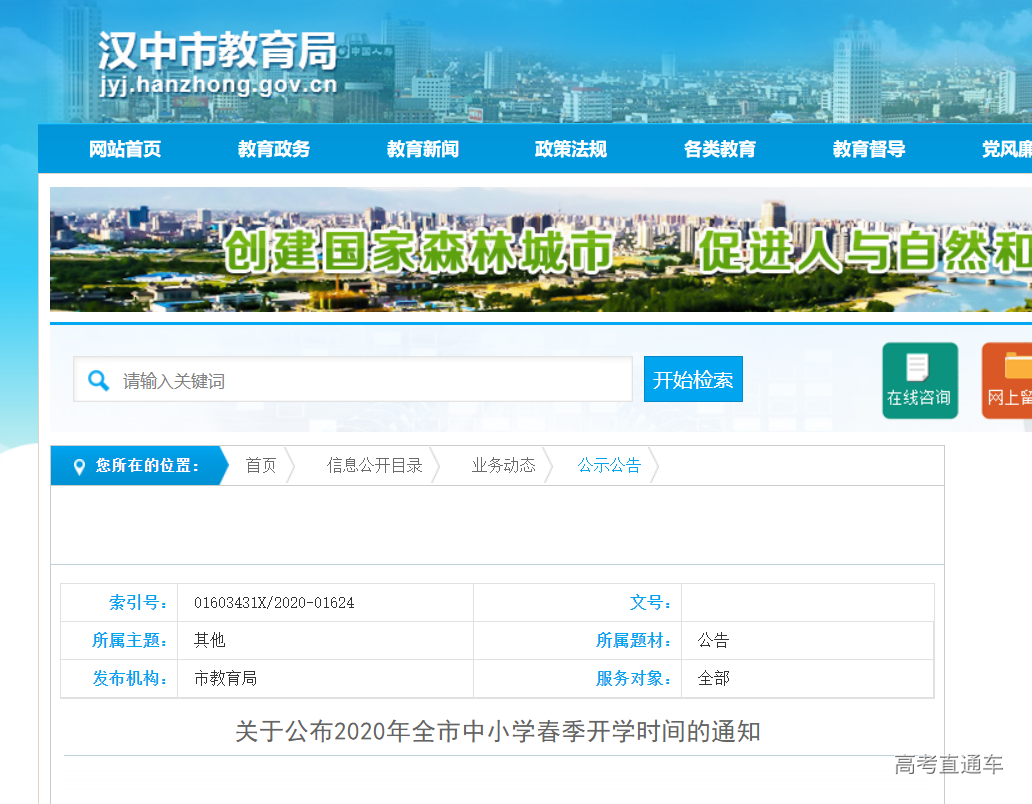Viewport: 1032px width, 804px height.
Task: Click the location pin icon in breadcrumb
Action: tap(80, 467)
